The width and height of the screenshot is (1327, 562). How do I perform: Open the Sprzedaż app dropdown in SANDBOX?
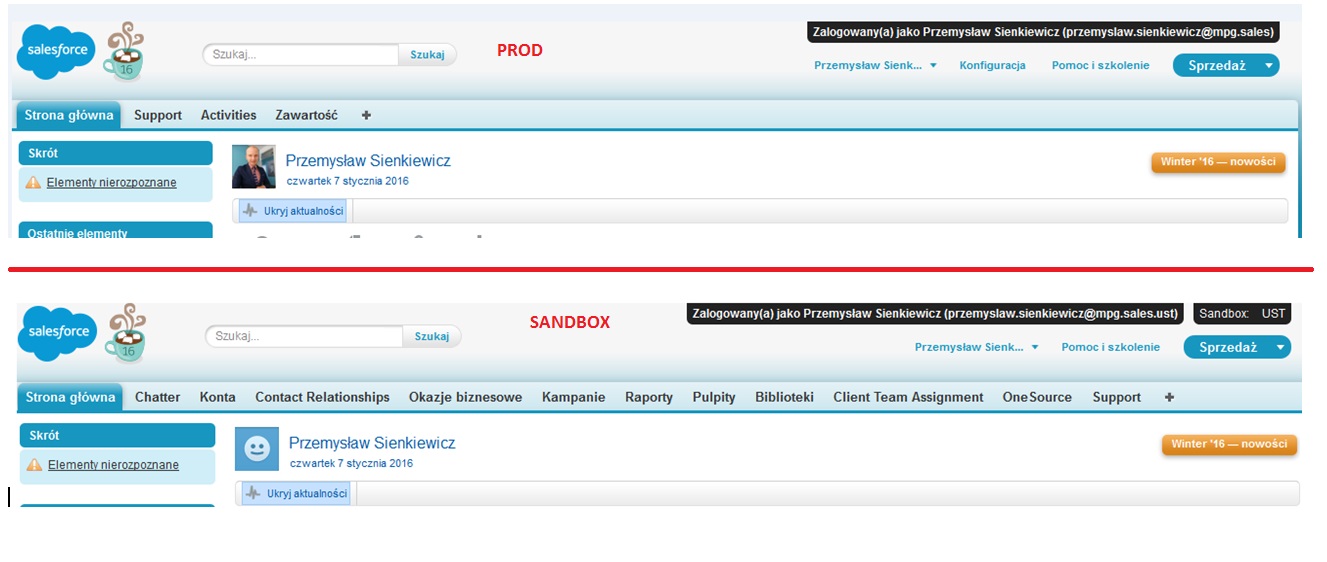(1237, 347)
